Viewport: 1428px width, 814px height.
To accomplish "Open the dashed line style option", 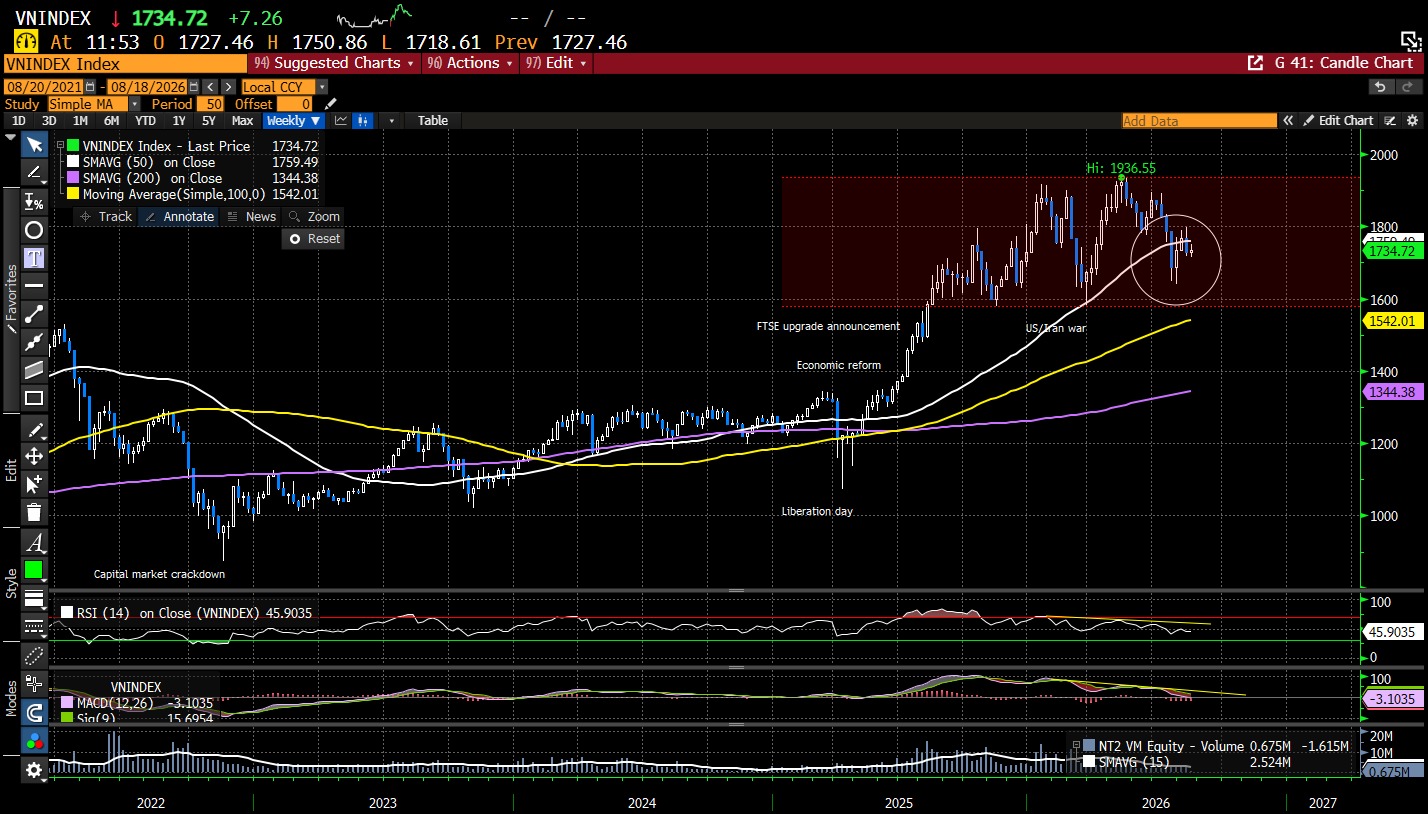I will pos(34,627).
